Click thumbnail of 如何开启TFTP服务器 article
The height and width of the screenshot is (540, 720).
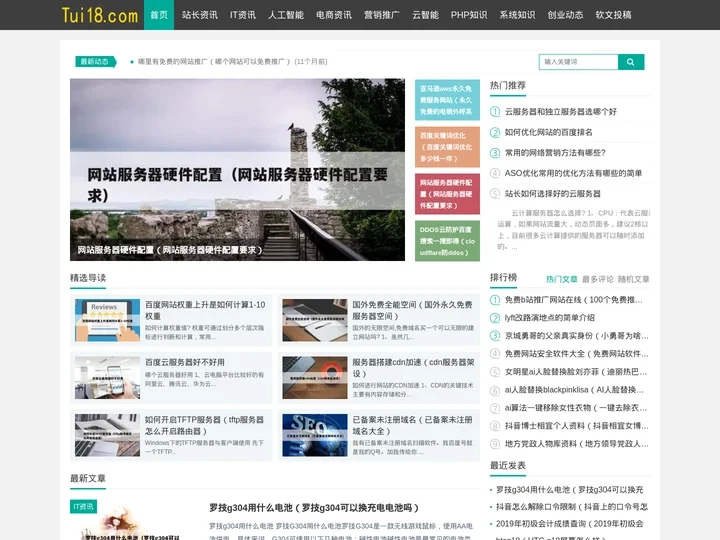[107, 435]
